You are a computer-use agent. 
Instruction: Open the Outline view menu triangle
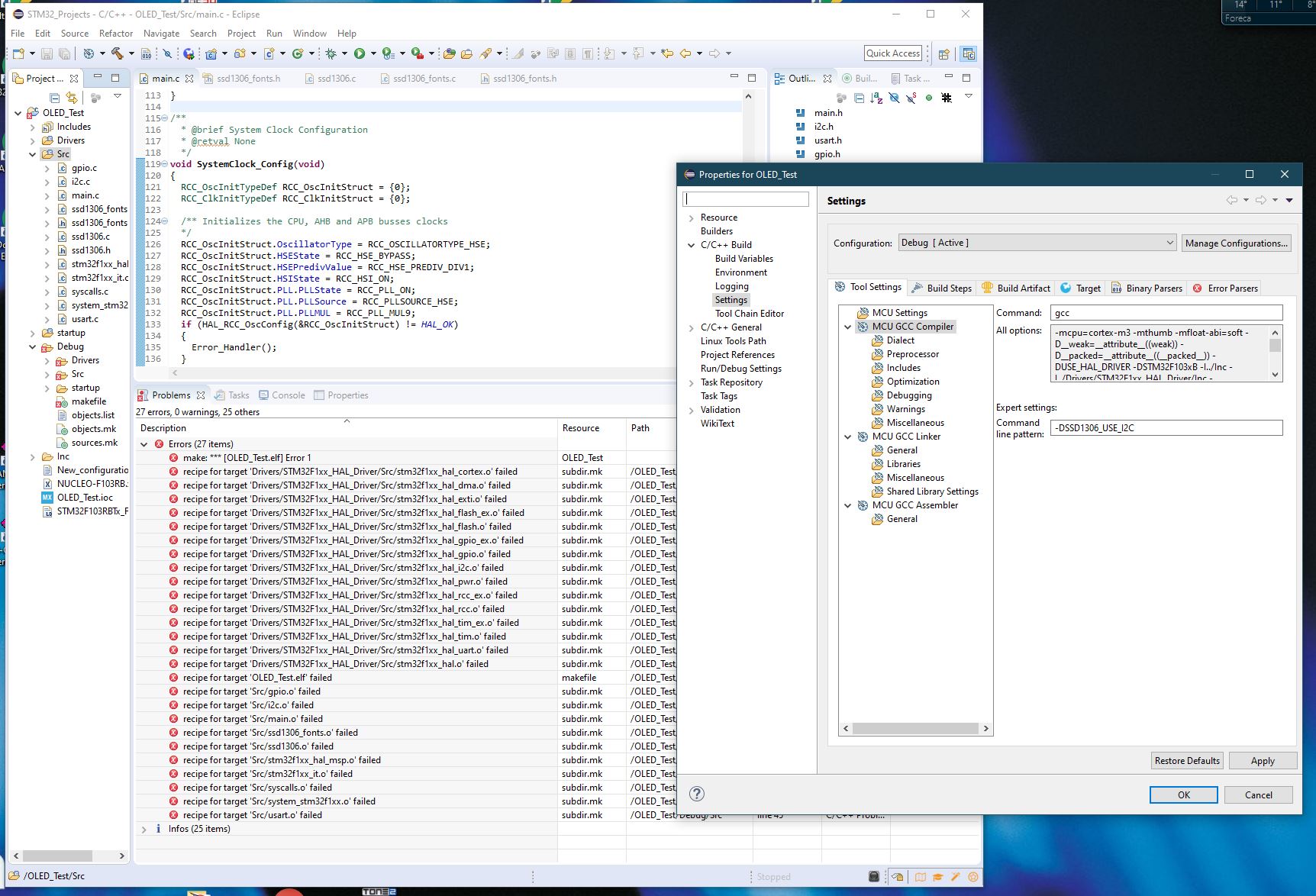[x=969, y=97]
